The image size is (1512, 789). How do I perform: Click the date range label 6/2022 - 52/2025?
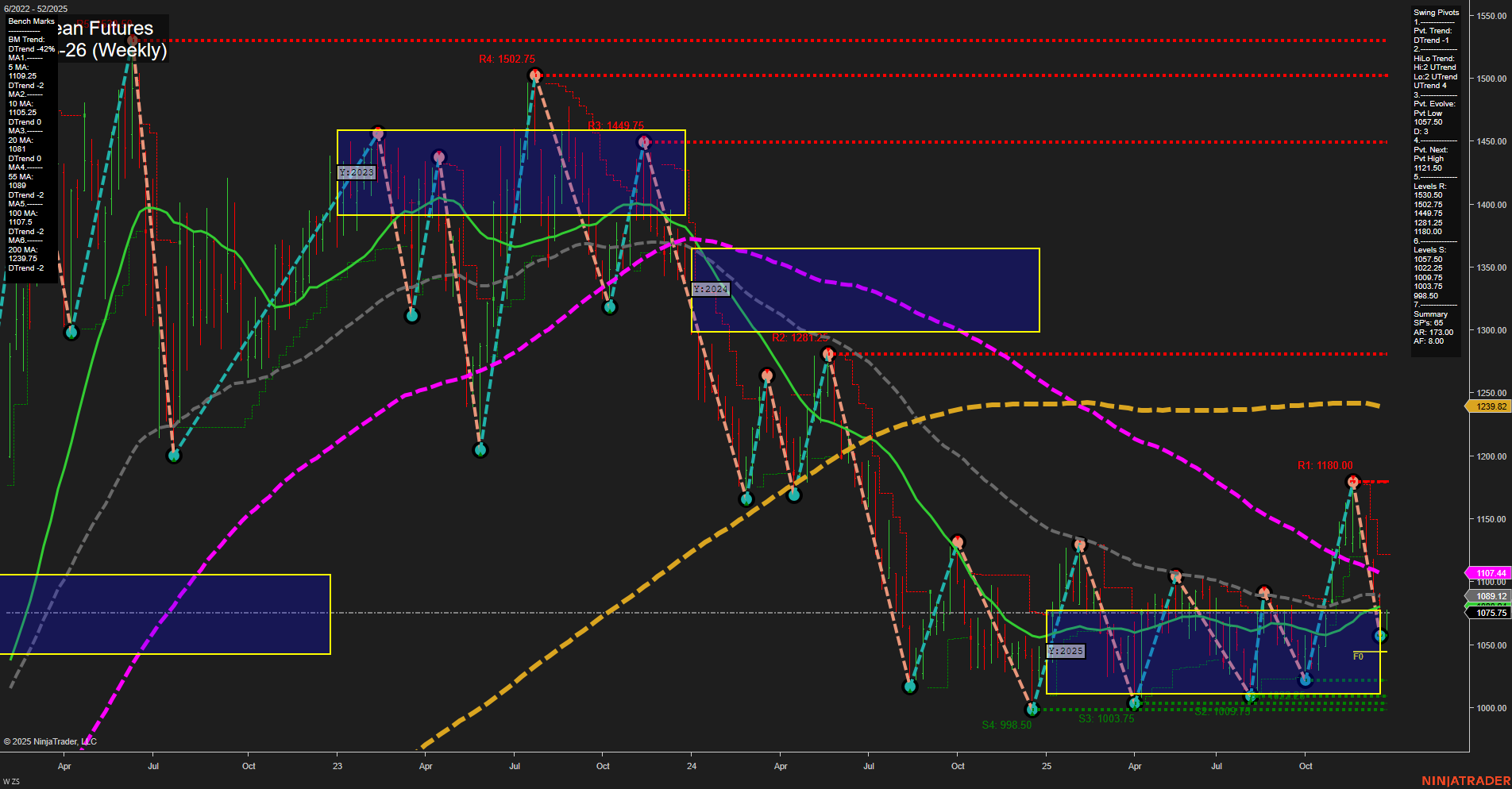[x=35, y=7]
